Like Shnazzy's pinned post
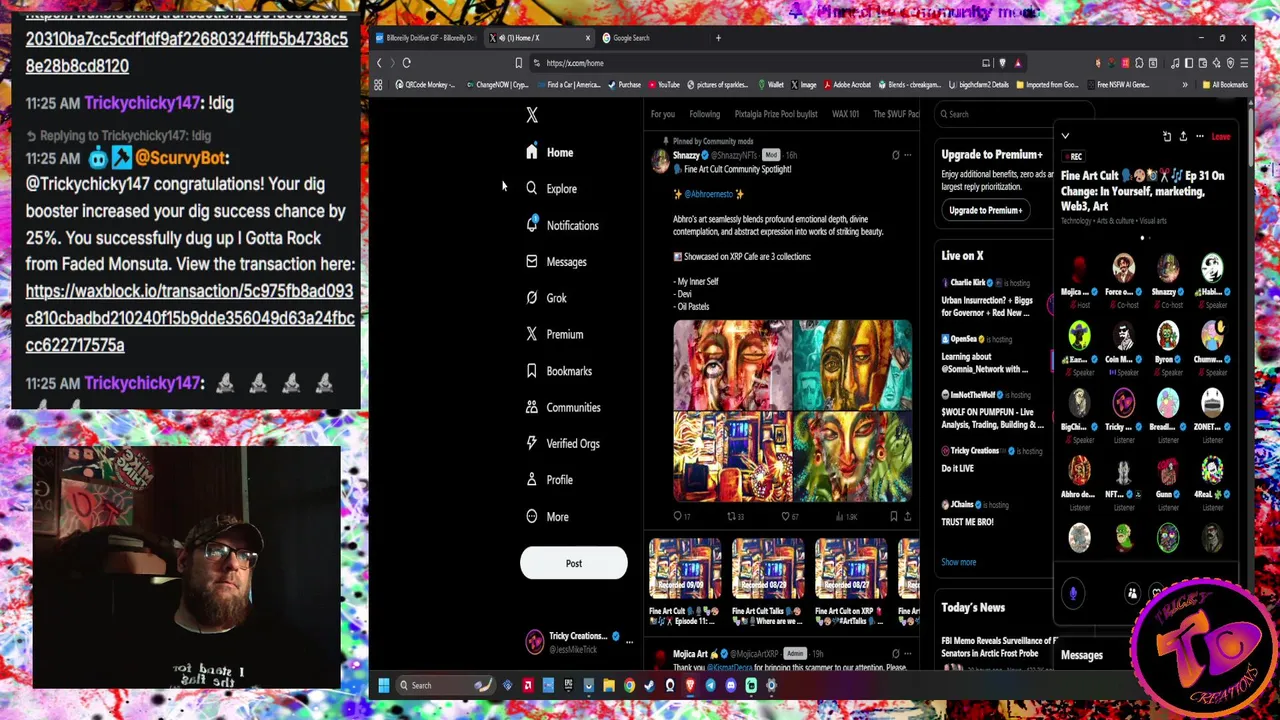 tap(785, 516)
